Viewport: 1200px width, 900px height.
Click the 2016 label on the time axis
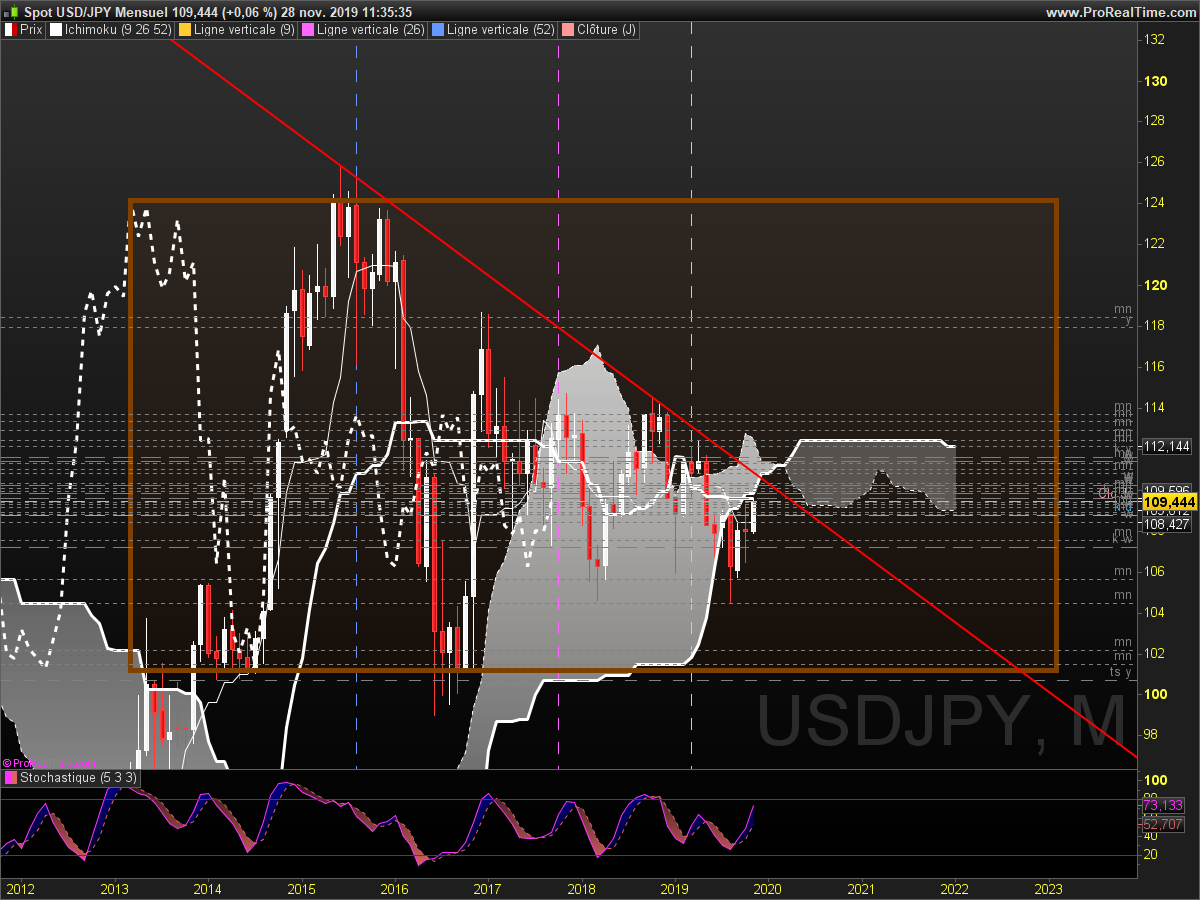[395, 888]
